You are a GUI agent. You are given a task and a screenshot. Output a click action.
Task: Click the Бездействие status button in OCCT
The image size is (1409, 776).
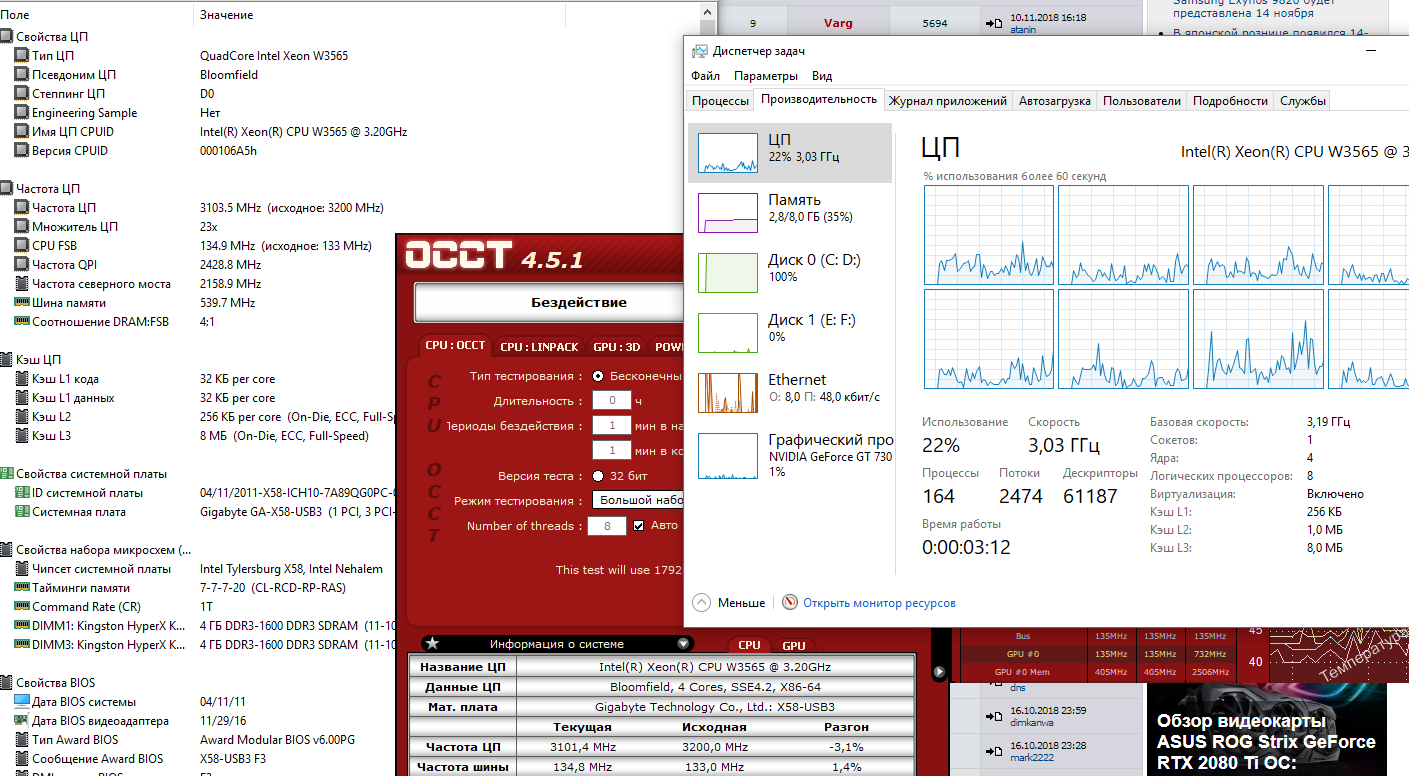click(x=548, y=302)
